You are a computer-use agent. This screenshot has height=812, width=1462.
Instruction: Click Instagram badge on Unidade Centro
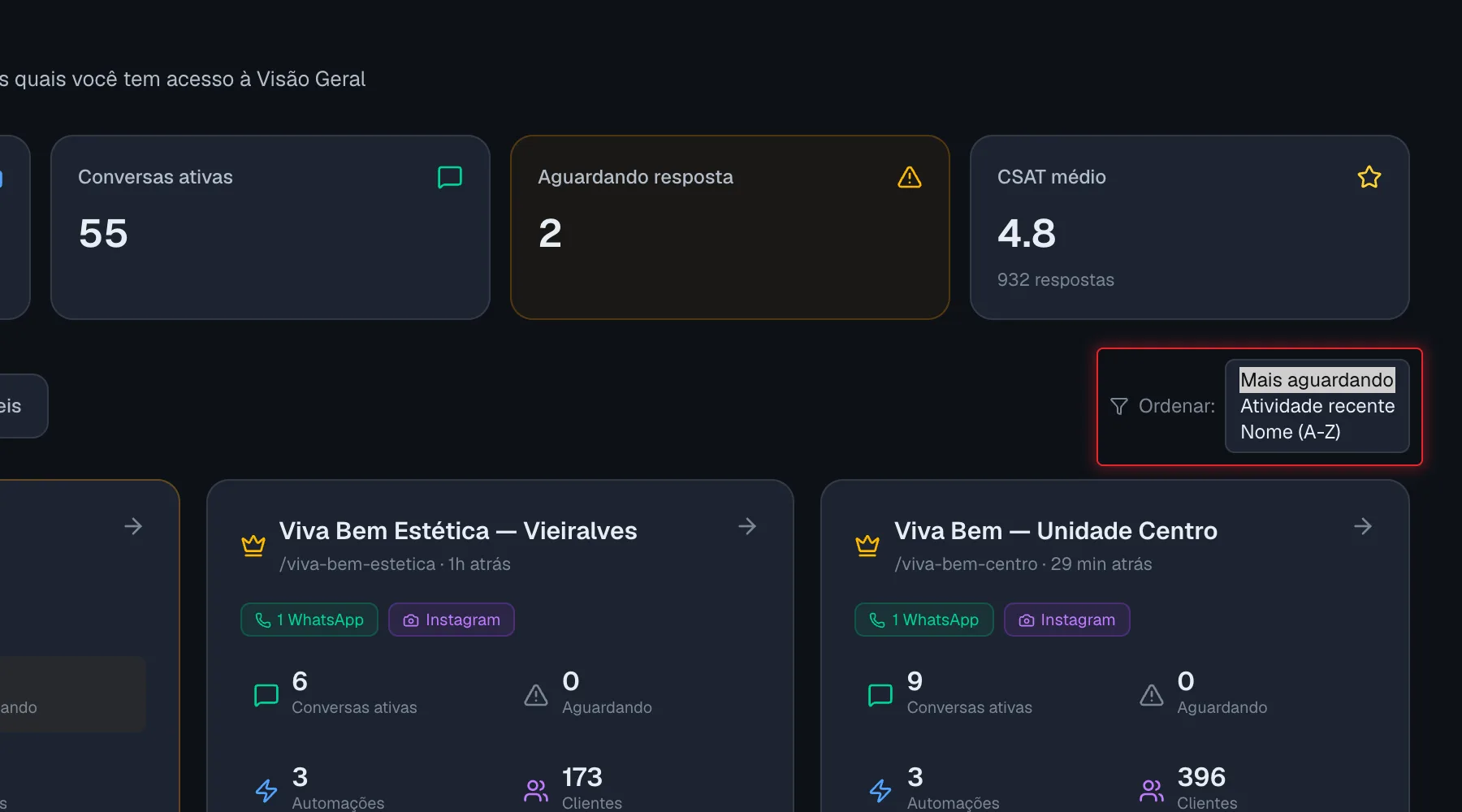(1067, 620)
